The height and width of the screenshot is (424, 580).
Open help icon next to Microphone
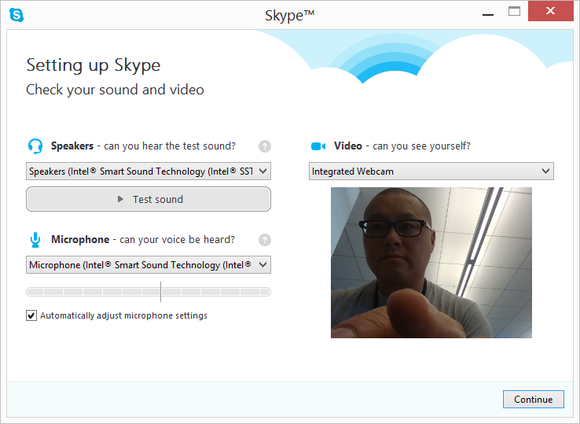264,240
